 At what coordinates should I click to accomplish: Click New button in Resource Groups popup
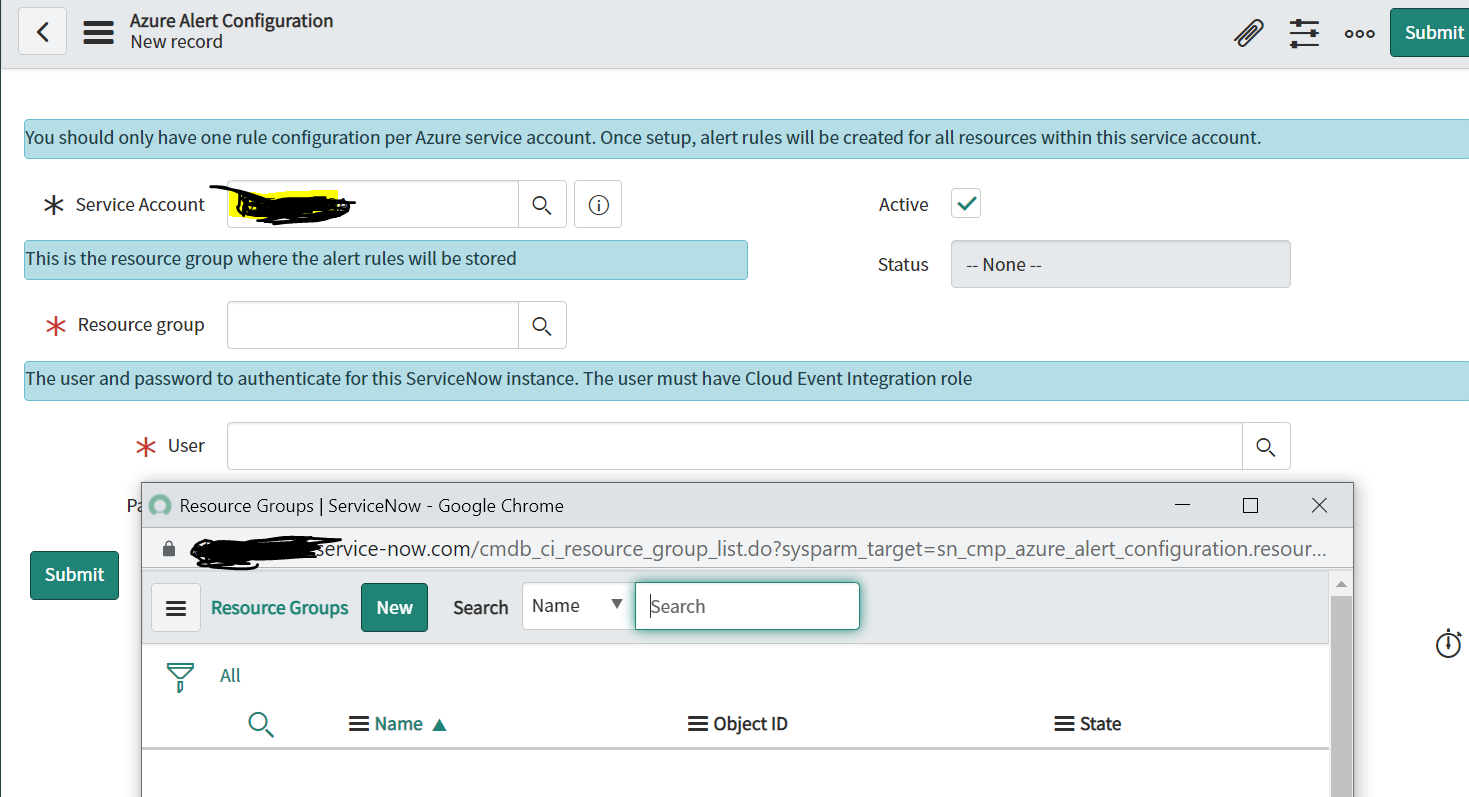tap(394, 607)
